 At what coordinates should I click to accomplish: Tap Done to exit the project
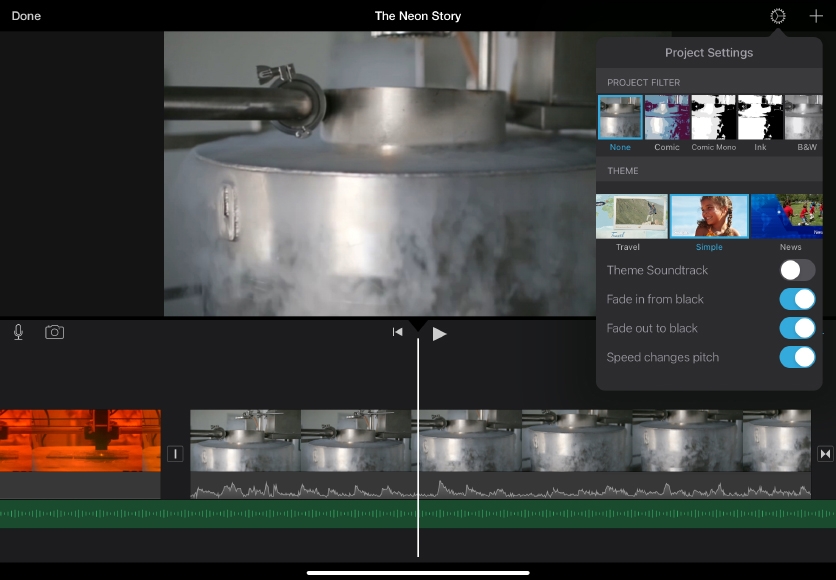coord(26,16)
